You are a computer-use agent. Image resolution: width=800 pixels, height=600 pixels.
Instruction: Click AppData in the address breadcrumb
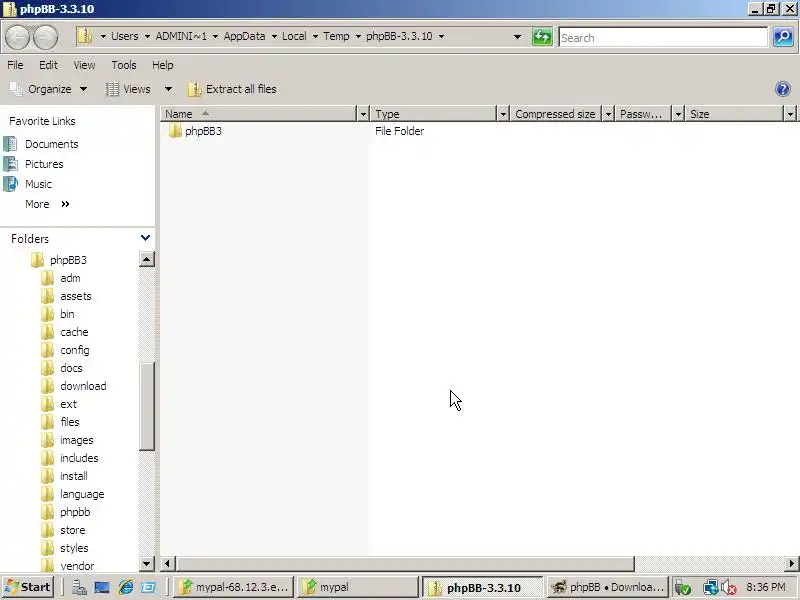[x=244, y=36]
